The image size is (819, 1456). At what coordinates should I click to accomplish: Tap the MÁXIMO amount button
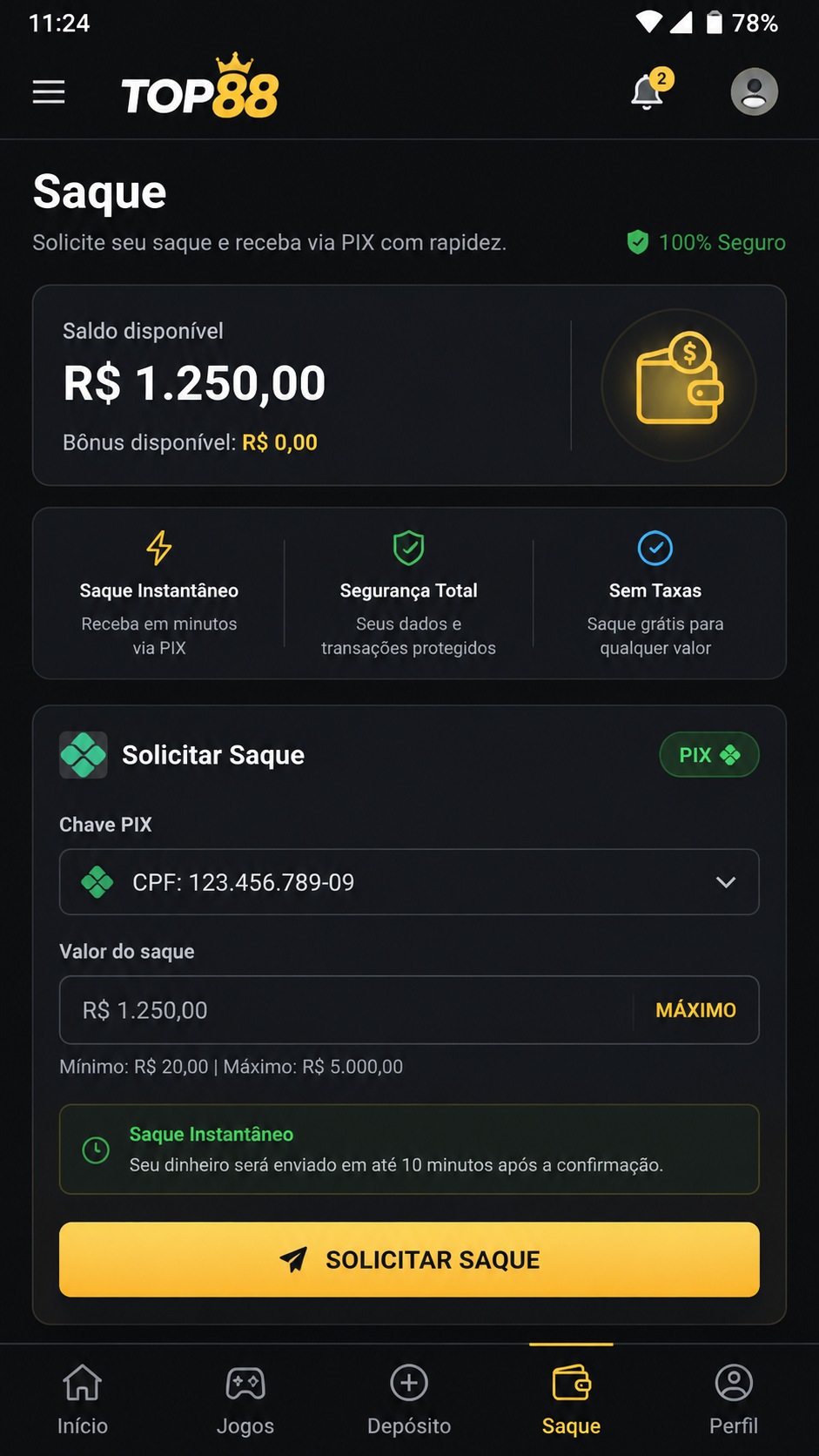click(695, 1010)
